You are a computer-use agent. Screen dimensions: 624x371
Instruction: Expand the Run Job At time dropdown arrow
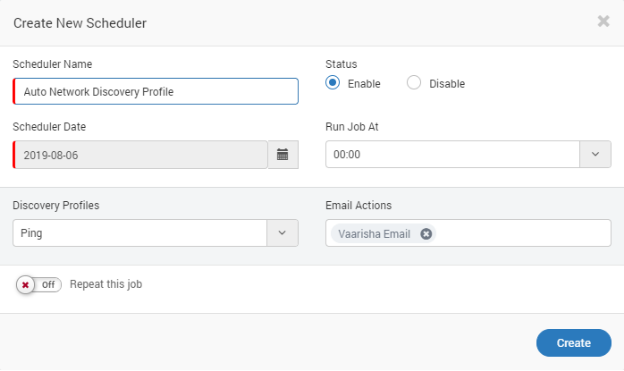595,154
